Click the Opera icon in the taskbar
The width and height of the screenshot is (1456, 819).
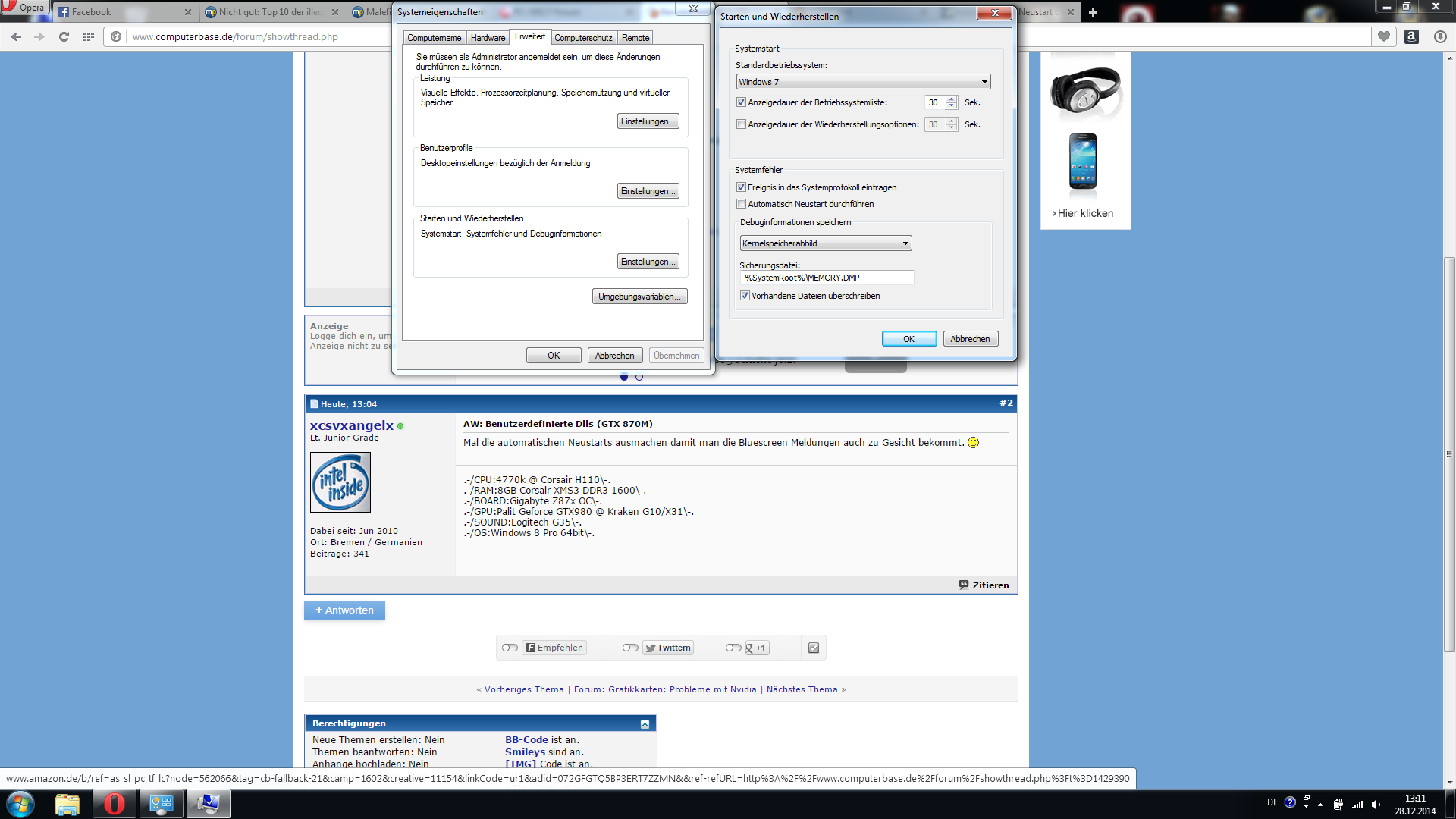(x=115, y=804)
